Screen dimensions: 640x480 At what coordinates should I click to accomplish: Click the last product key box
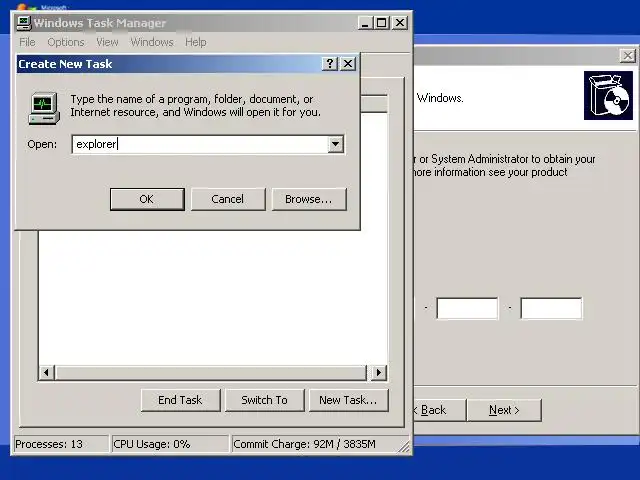(551, 308)
